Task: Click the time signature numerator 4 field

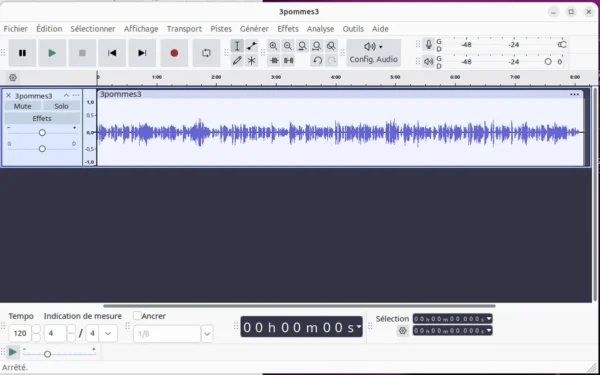Action: (55, 333)
